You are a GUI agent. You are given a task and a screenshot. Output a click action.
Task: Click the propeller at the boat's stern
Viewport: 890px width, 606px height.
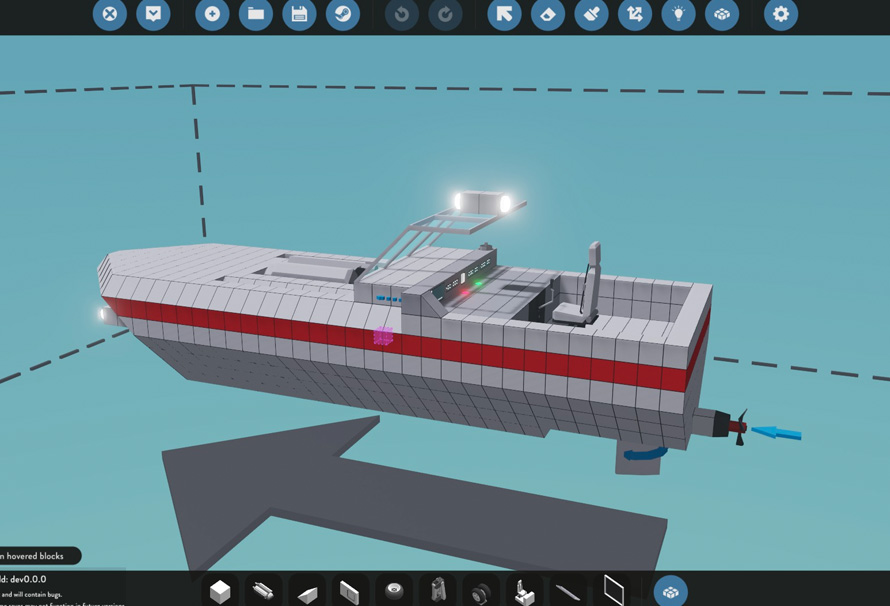(x=739, y=427)
